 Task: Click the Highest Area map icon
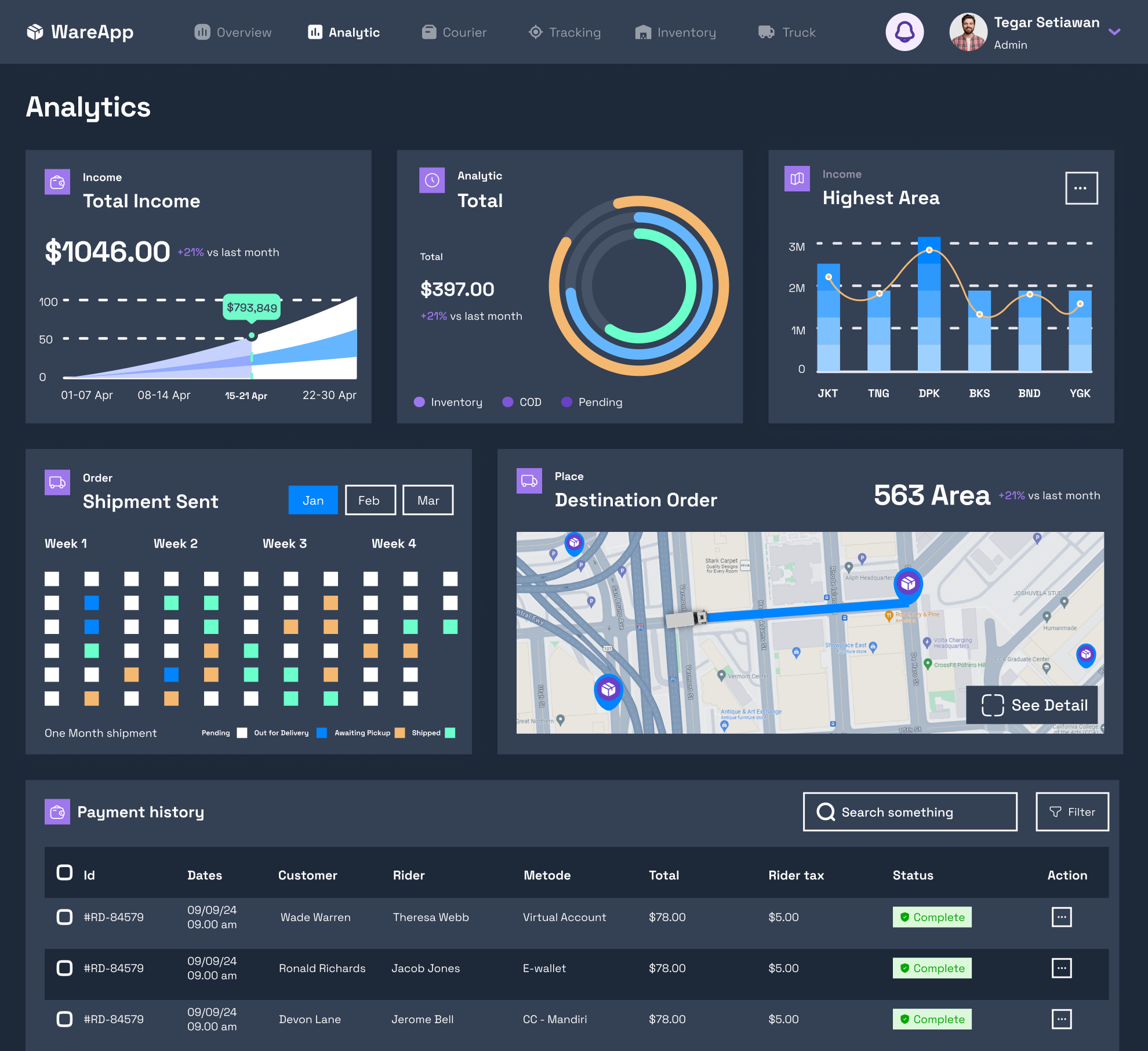coord(797,179)
